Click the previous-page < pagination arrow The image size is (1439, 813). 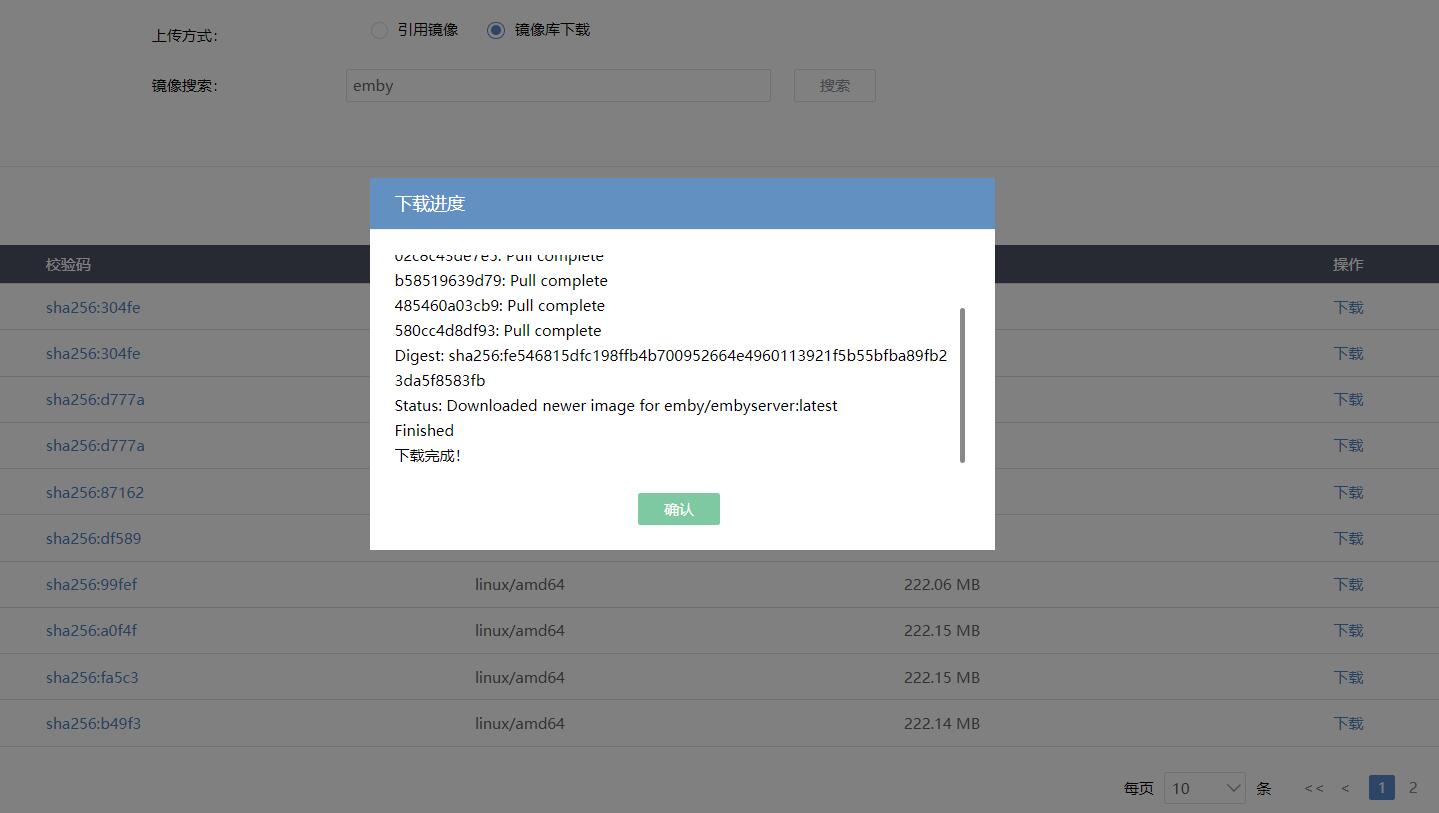coord(1345,788)
